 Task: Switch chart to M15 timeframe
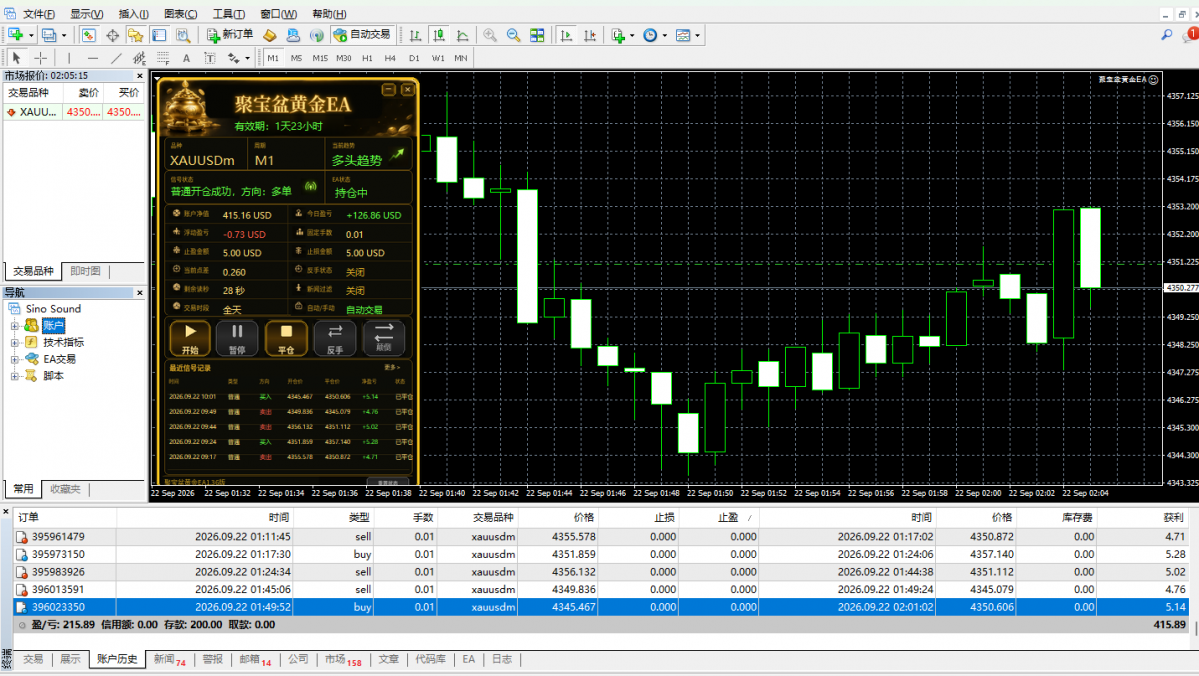point(320,58)
